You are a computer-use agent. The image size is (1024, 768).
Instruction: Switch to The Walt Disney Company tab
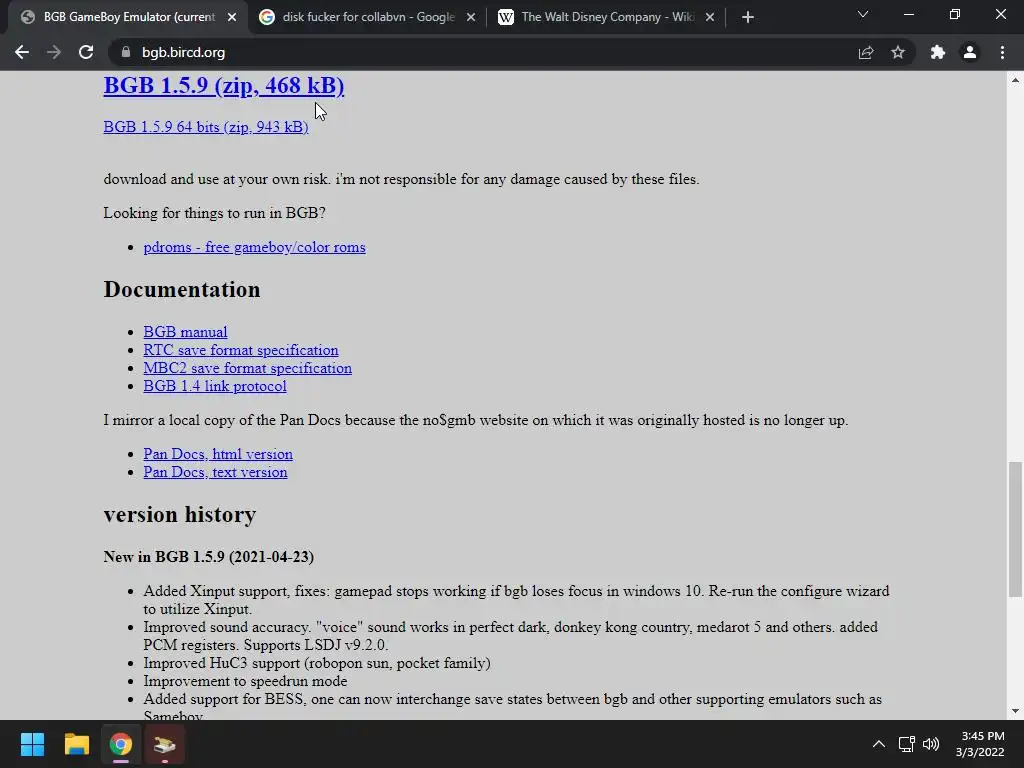tap(607, 17)
